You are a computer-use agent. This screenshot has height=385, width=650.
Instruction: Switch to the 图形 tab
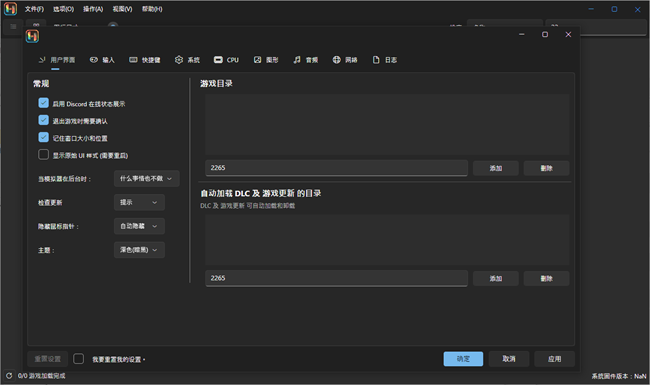click(266, 60)
